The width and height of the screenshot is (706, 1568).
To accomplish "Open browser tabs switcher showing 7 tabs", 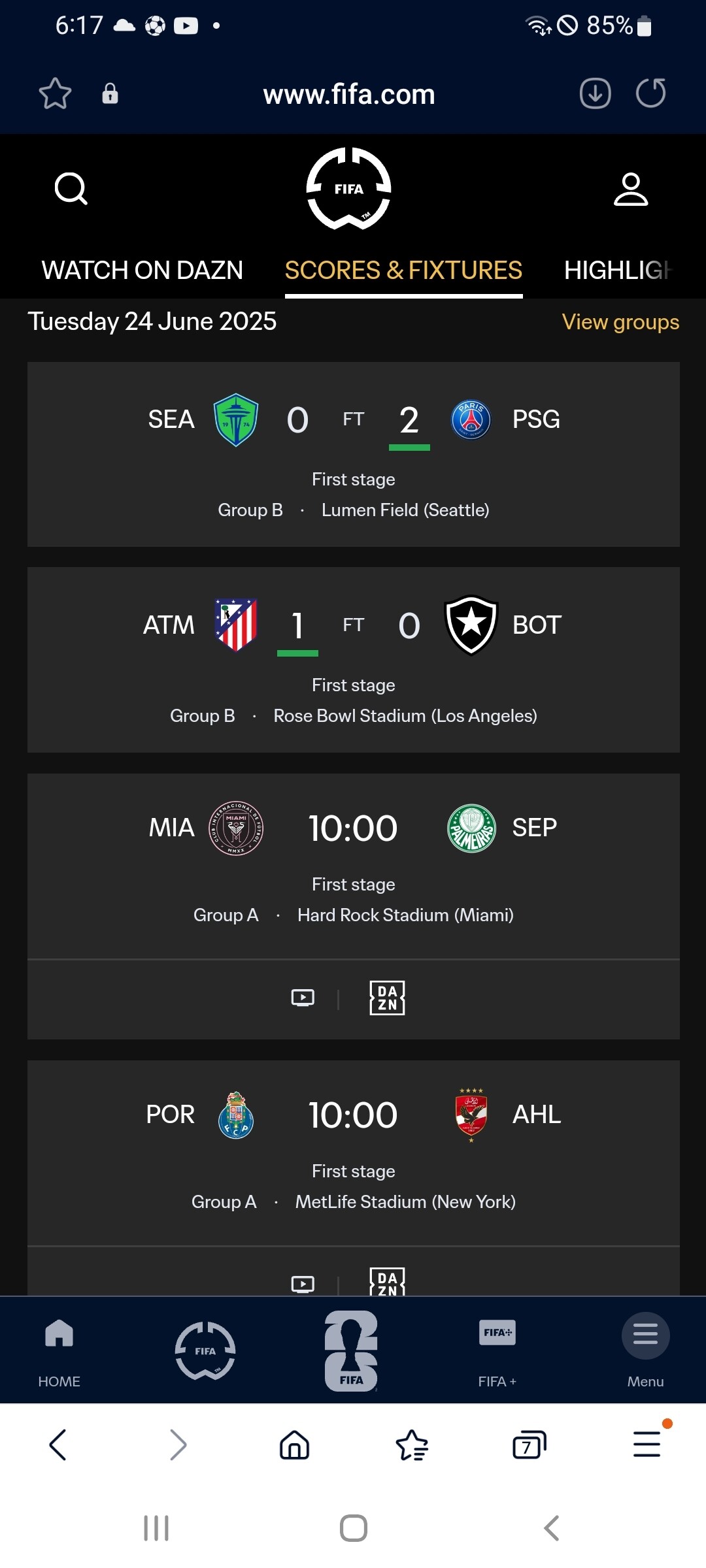I will click(529, 1445).
